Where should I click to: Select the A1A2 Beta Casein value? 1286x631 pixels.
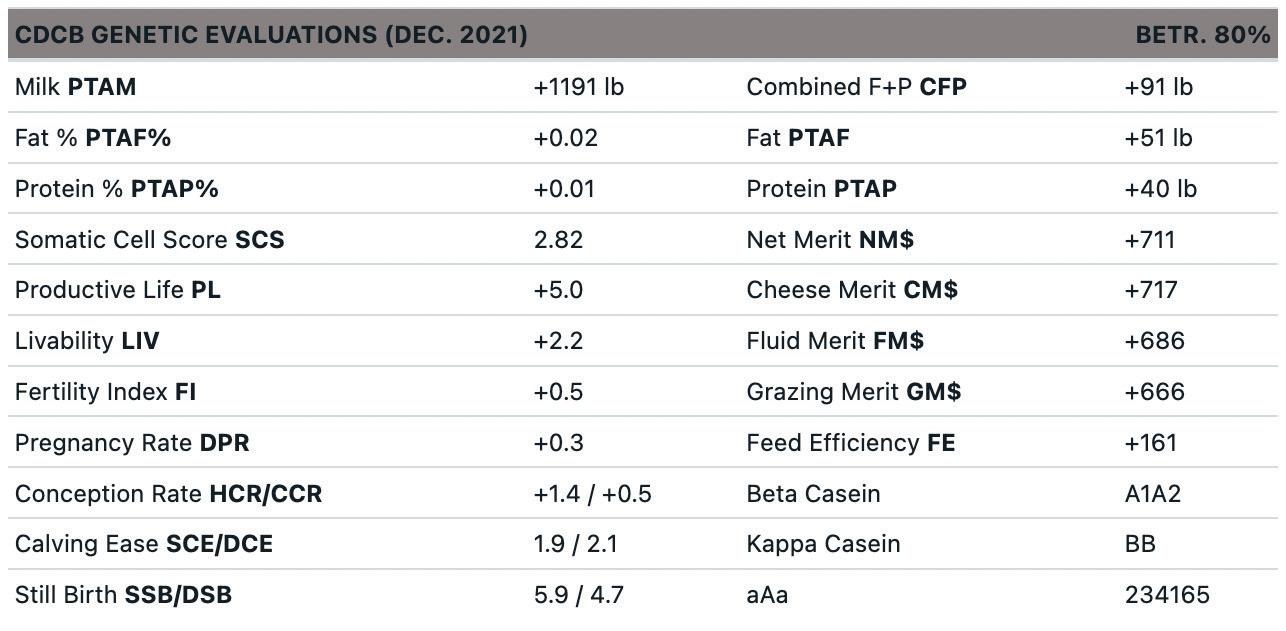[x=1152, y=494]
